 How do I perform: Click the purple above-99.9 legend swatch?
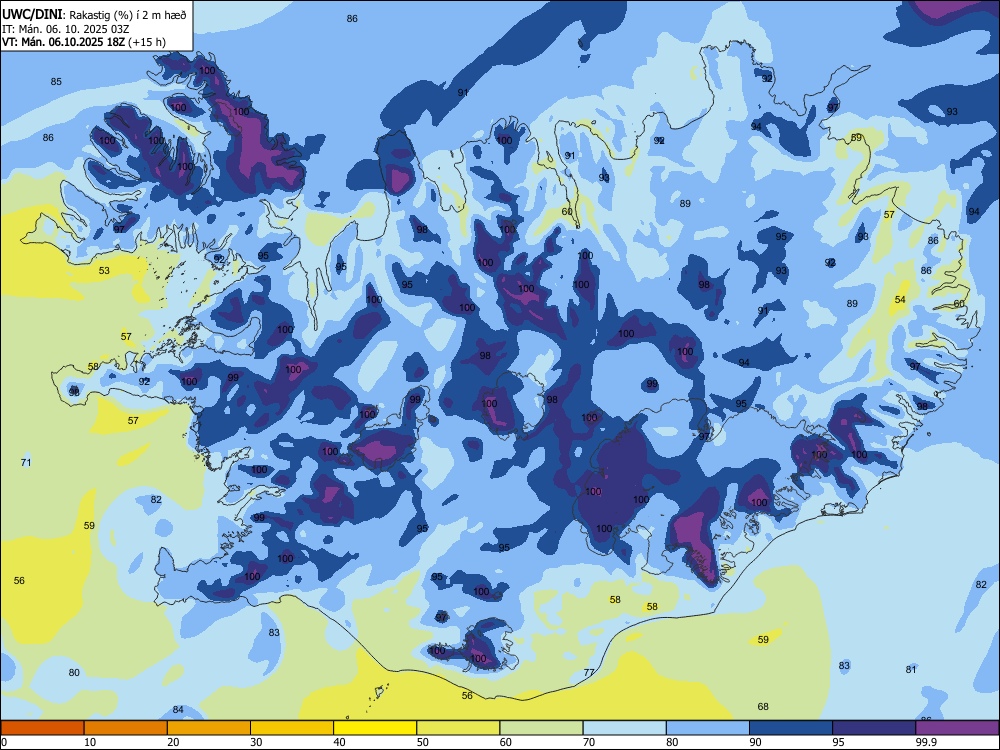coord(957,728)
